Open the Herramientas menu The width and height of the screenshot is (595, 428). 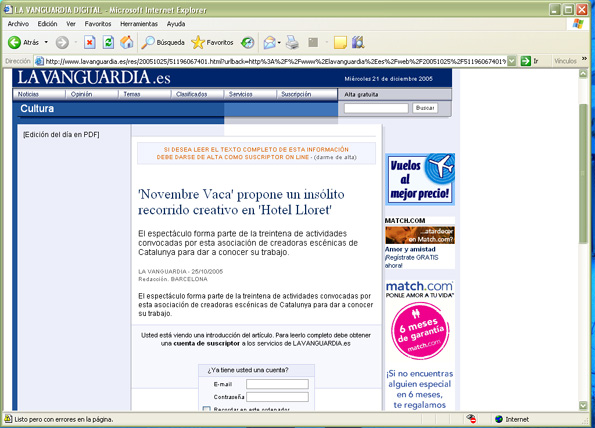click(139, 24)
